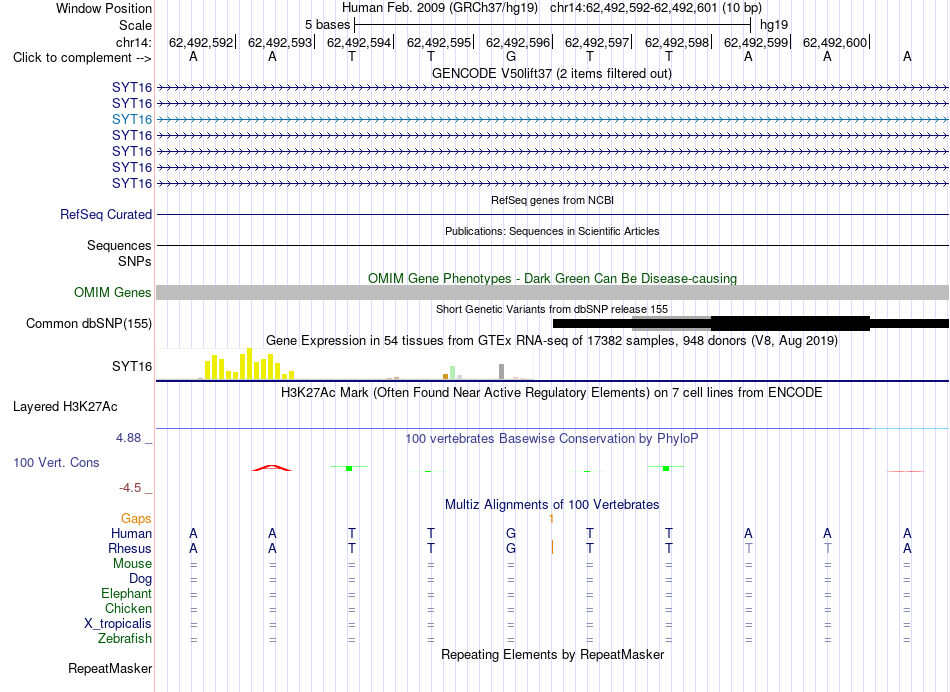
Task: Click the grey OMIM Genes bar
Action: pos(552,293)
